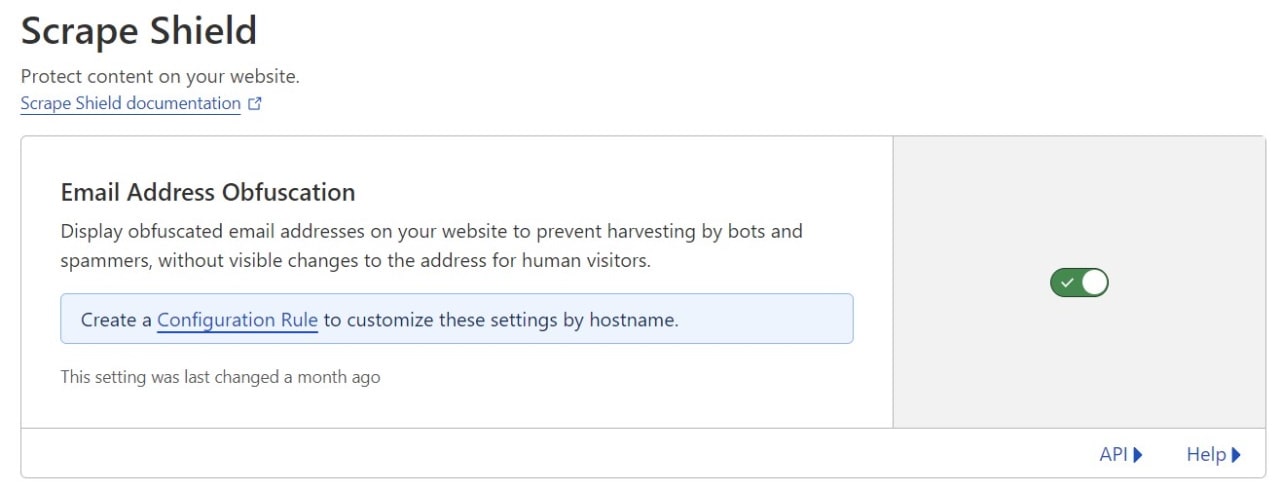
Task: Click the blue triangle arrow next to API
Action: click(1138, 455)
